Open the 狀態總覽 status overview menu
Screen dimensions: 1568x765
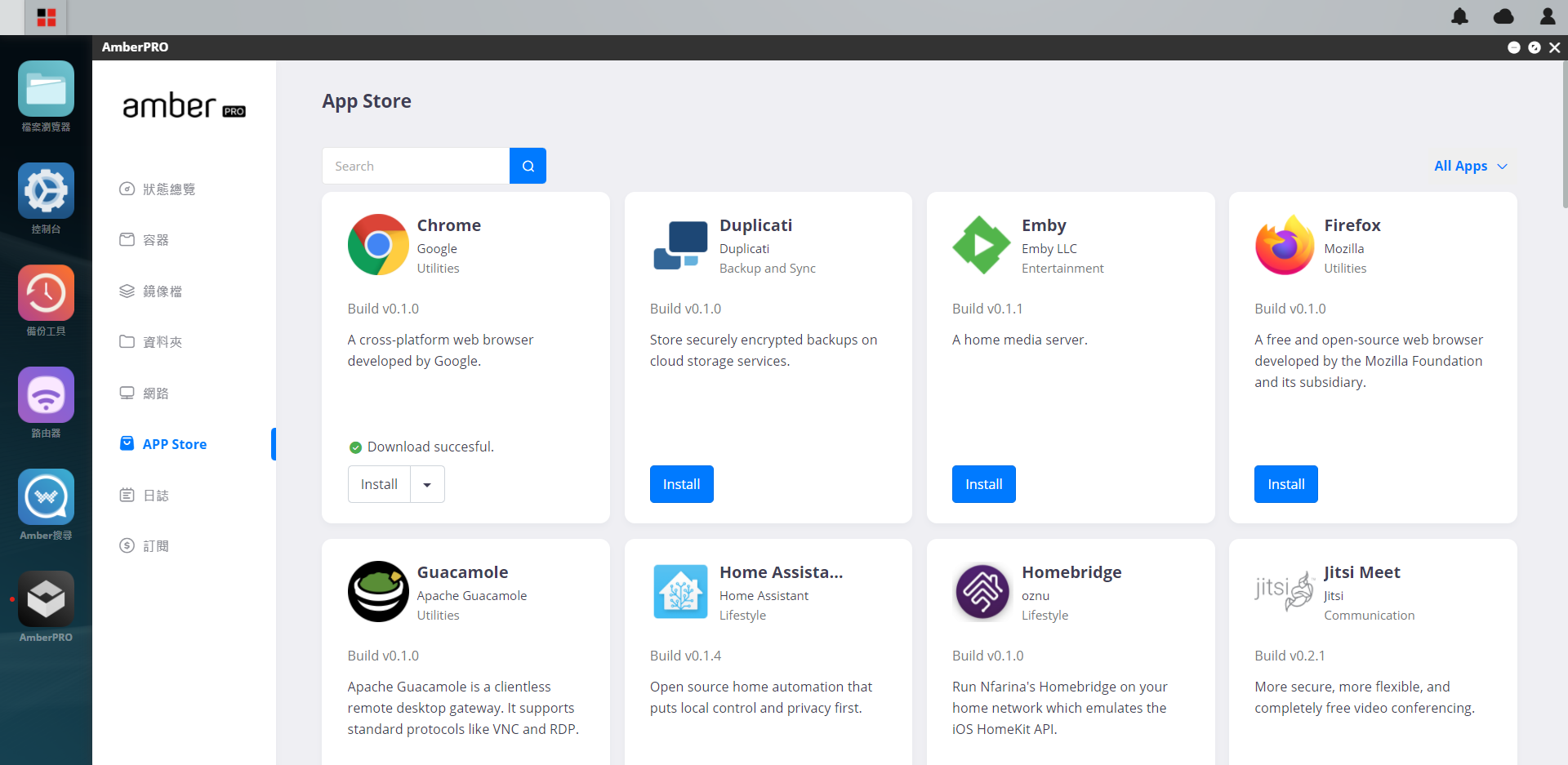158,189
